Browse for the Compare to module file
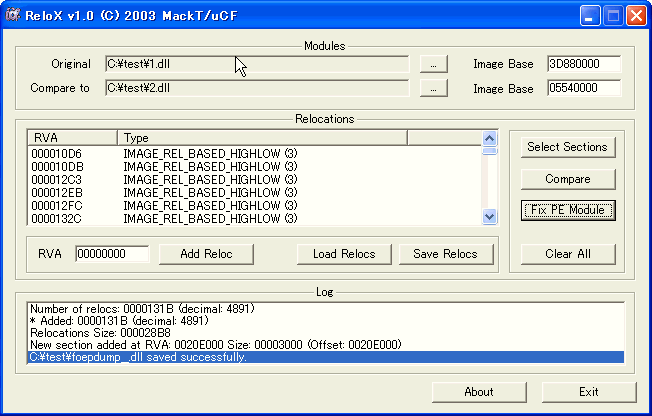The width and height of the screenshot is (652, 416). coord(434,88)
